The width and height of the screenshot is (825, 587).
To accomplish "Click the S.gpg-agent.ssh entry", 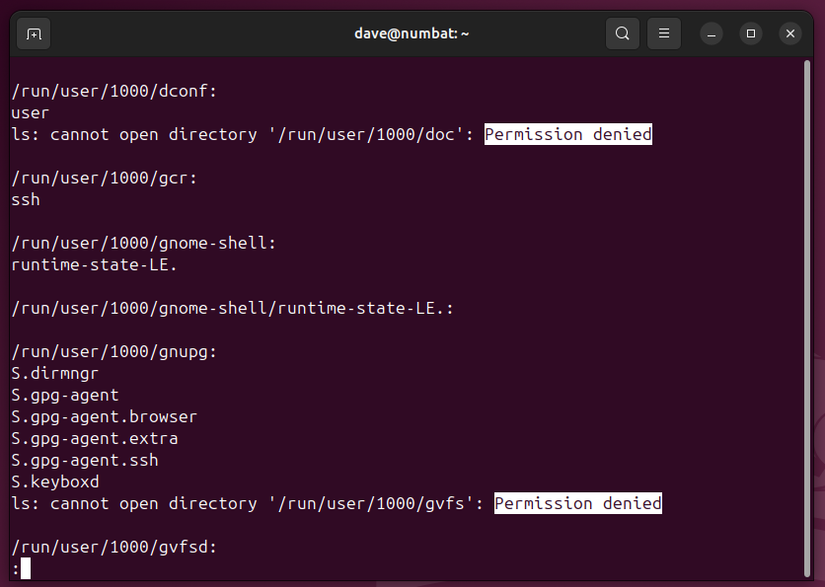I will point(85,460).
